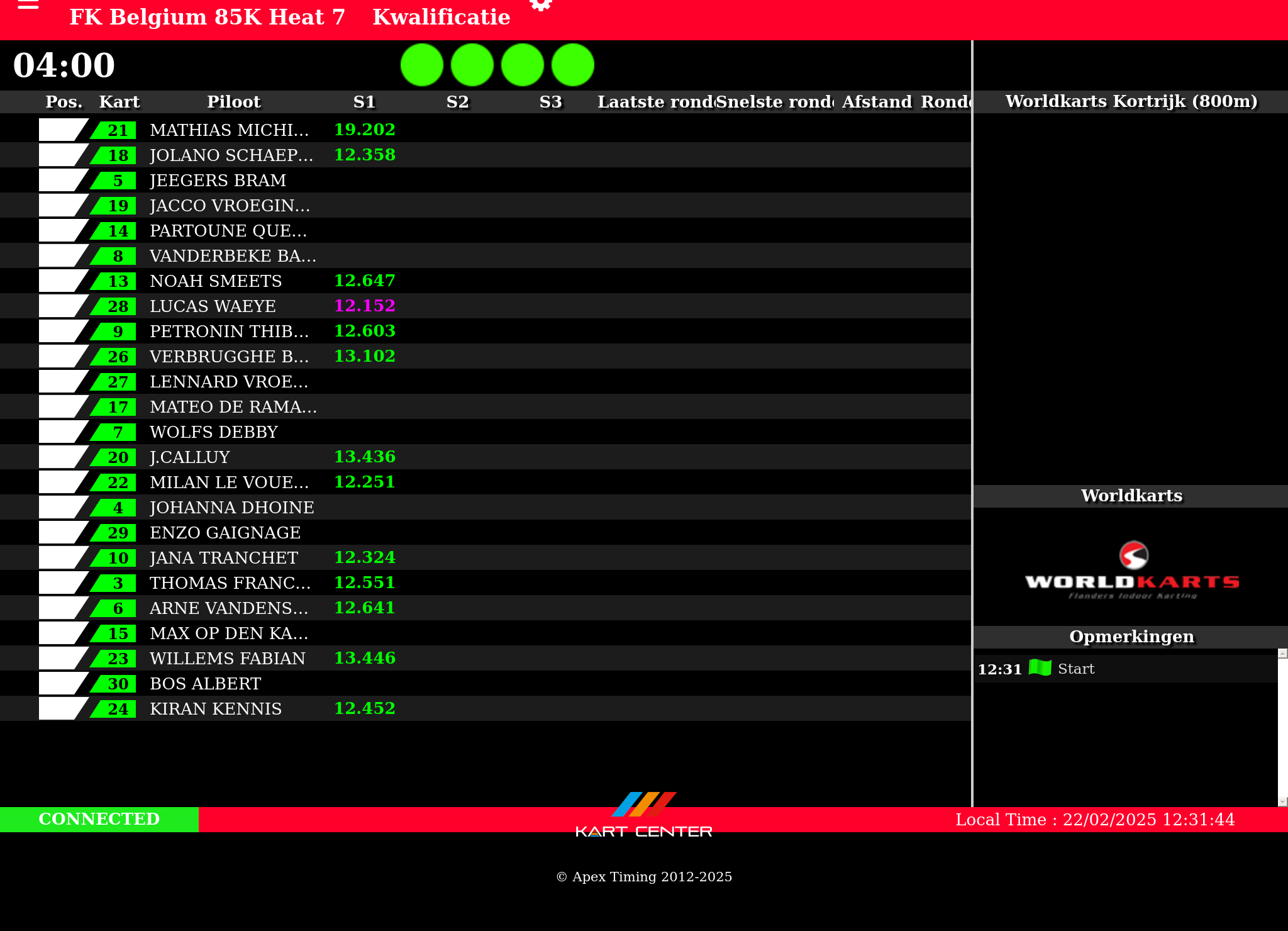
Task: Click the Snelste ronde column header
Action: 774,102
